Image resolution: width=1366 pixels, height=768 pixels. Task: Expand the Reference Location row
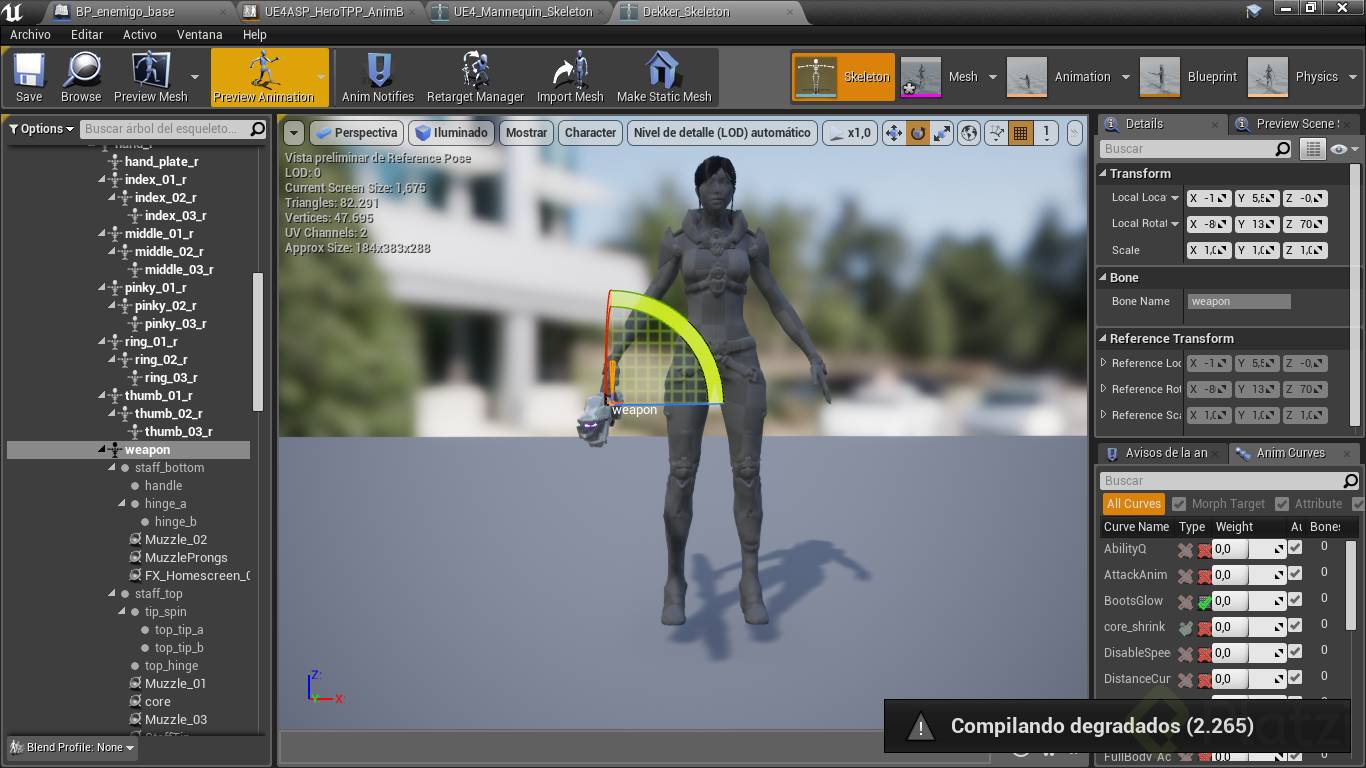pyautogui.click(x=1103, y=363)
